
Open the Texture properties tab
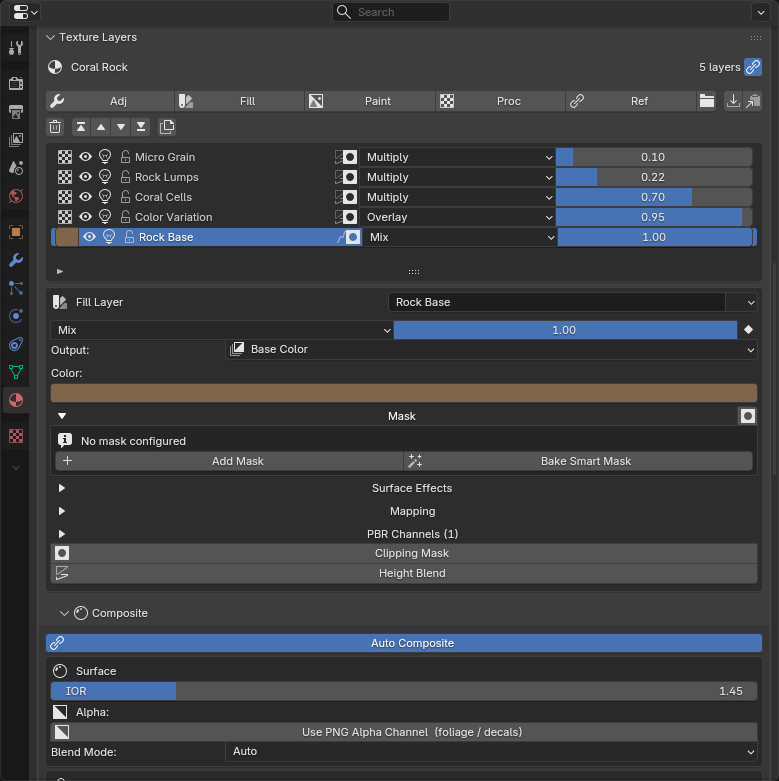[15, 436]
